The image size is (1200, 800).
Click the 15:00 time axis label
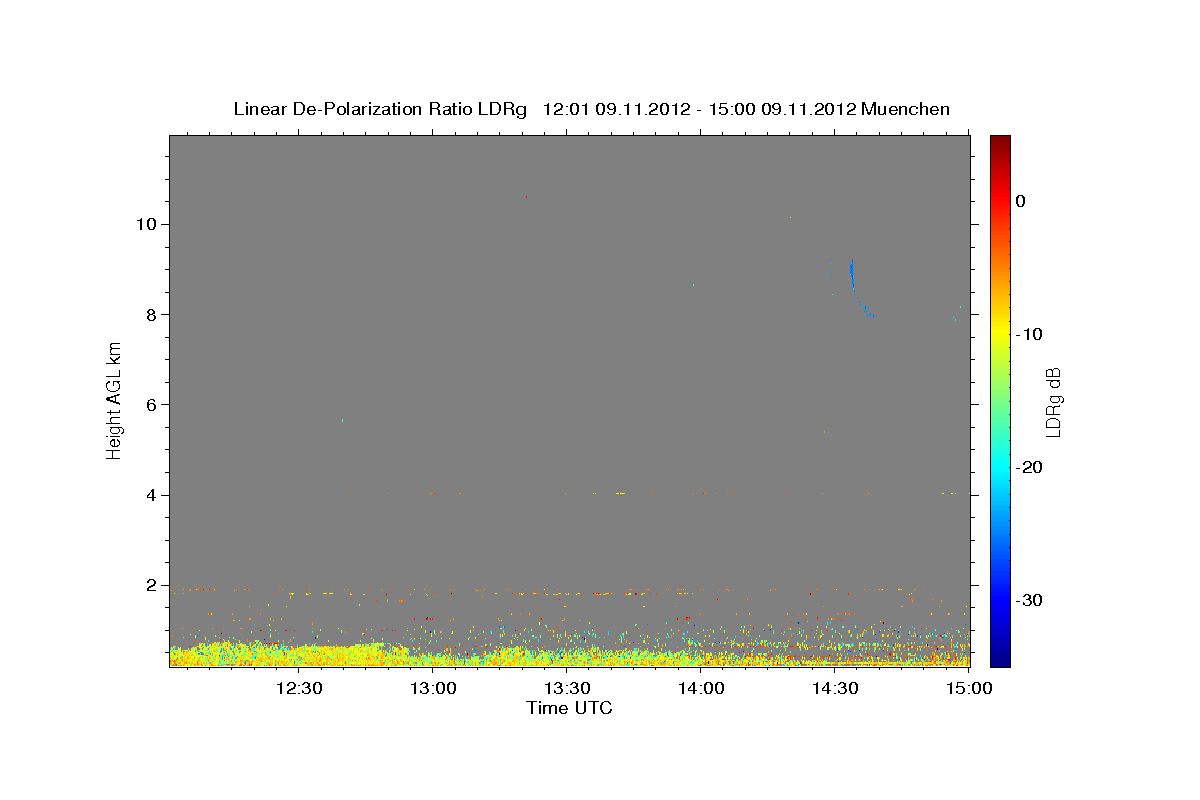[968, 688]
